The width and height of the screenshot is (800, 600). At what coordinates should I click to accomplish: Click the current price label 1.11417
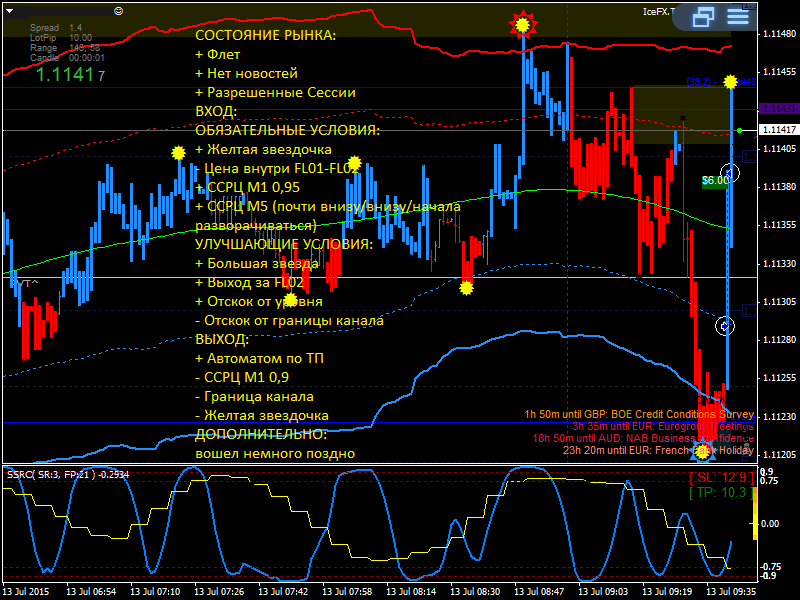tap(779, 130)
